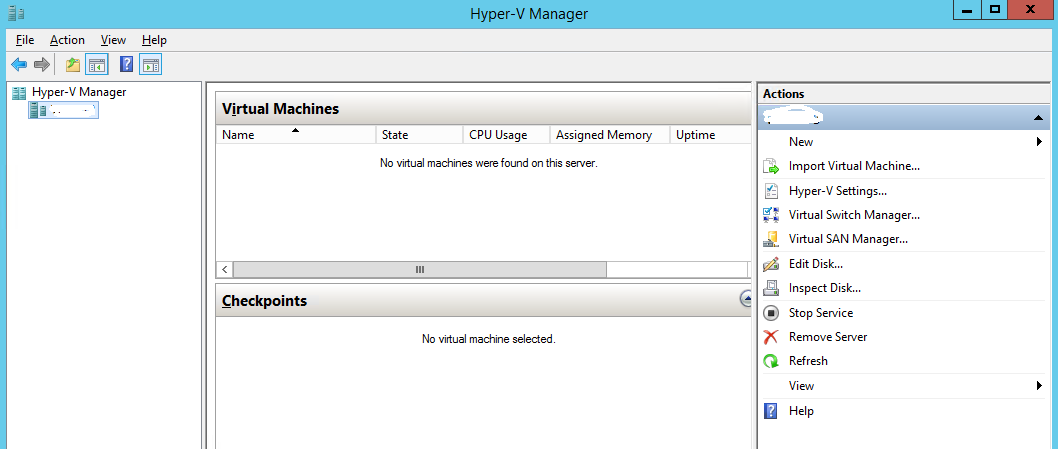
Task: Collapse the server actions section arrow
Action: 1038,118
